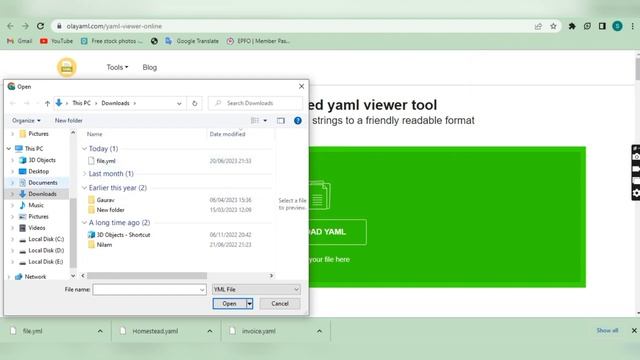Open the Organize menu
Screen dimensions: 640x360
(26, 120)
